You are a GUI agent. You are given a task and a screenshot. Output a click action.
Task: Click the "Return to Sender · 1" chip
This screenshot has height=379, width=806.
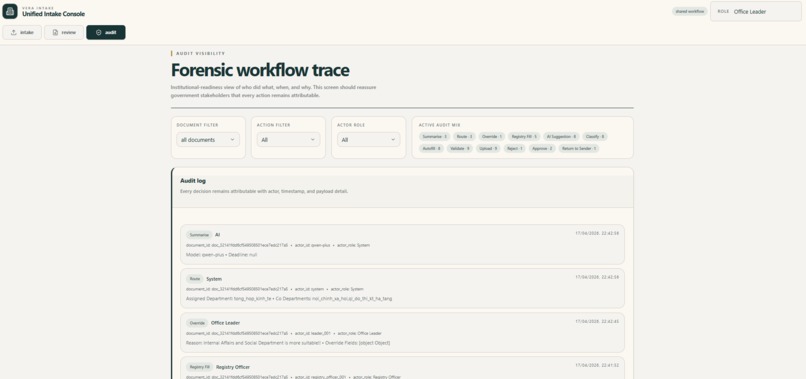pyautogui.click(x=579, y=148)
